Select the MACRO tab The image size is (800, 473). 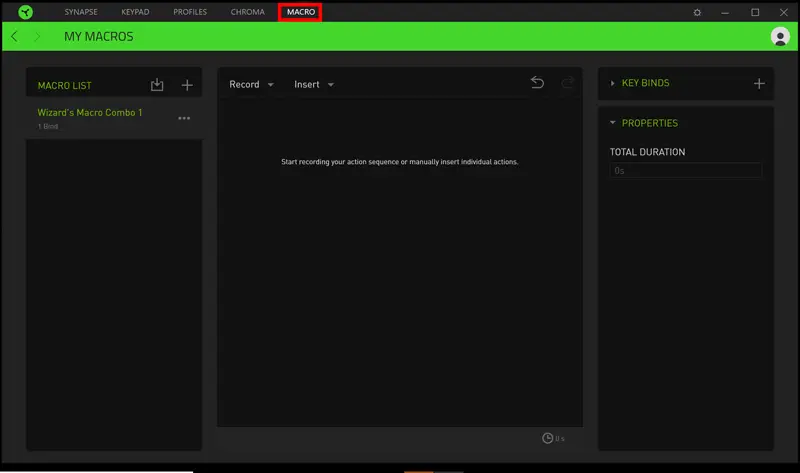point(301,12)
